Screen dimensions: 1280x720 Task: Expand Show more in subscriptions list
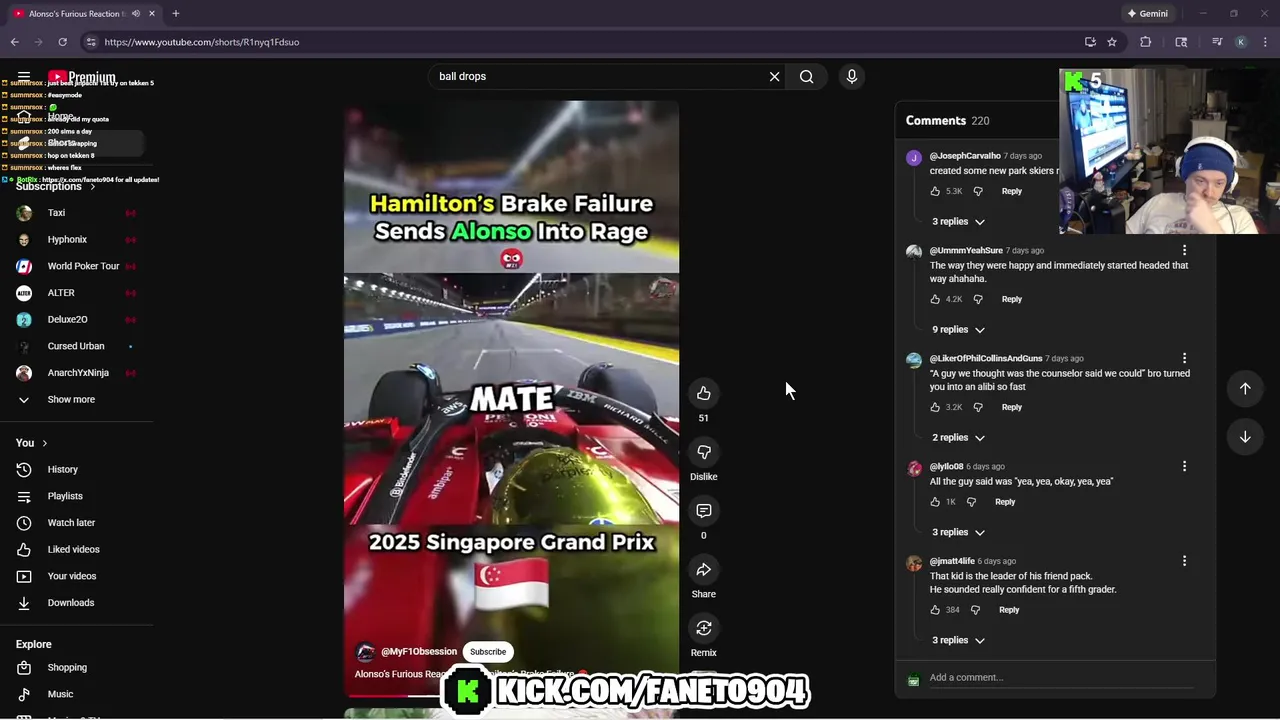(70, 399)
